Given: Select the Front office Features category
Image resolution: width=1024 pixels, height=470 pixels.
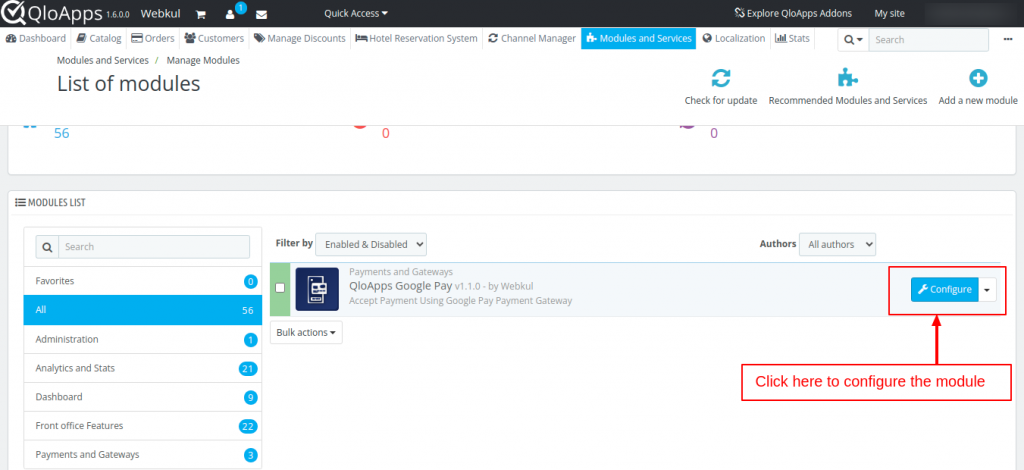Looking at the screenshot, I should pyautogui.click(x=142, y=426).
